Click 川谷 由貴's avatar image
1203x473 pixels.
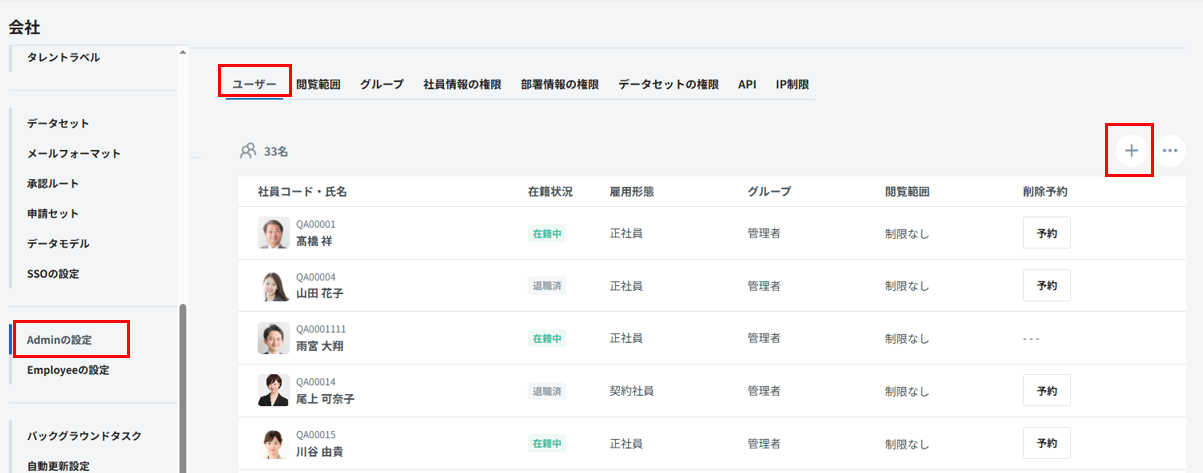(274, 443)
